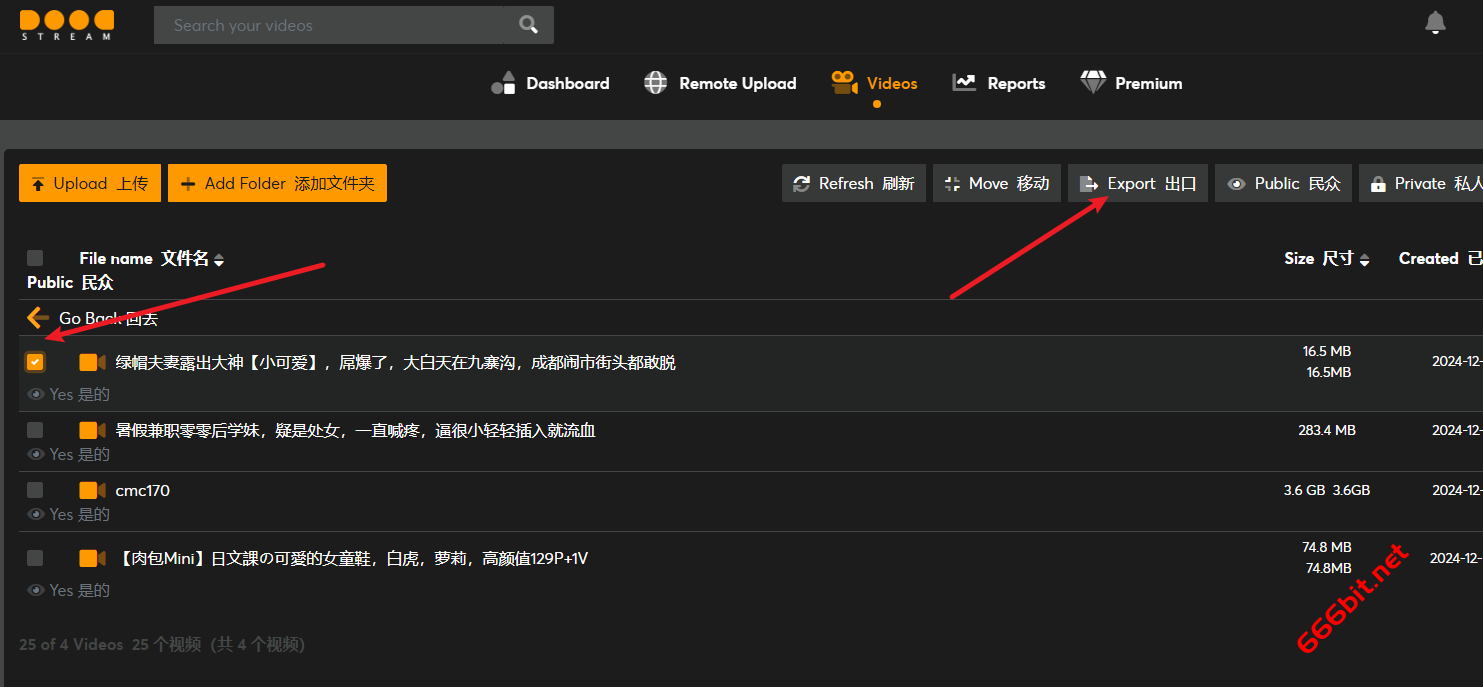Screen dimensions: 1483x687
Task: Click the search magnifier icon
Action: pos(528,25)
